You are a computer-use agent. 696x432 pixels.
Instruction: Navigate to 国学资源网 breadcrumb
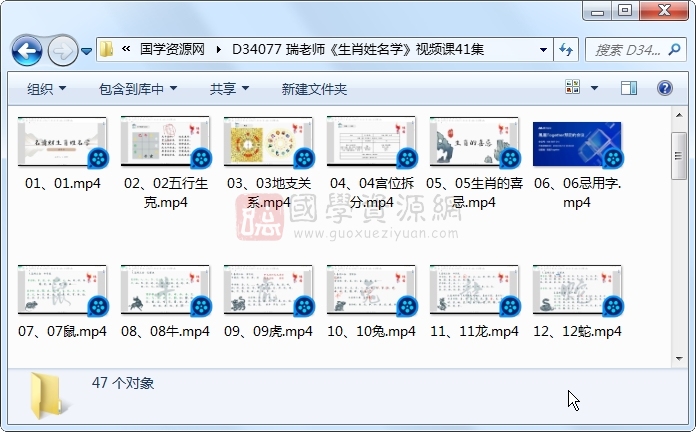(172, 49)
